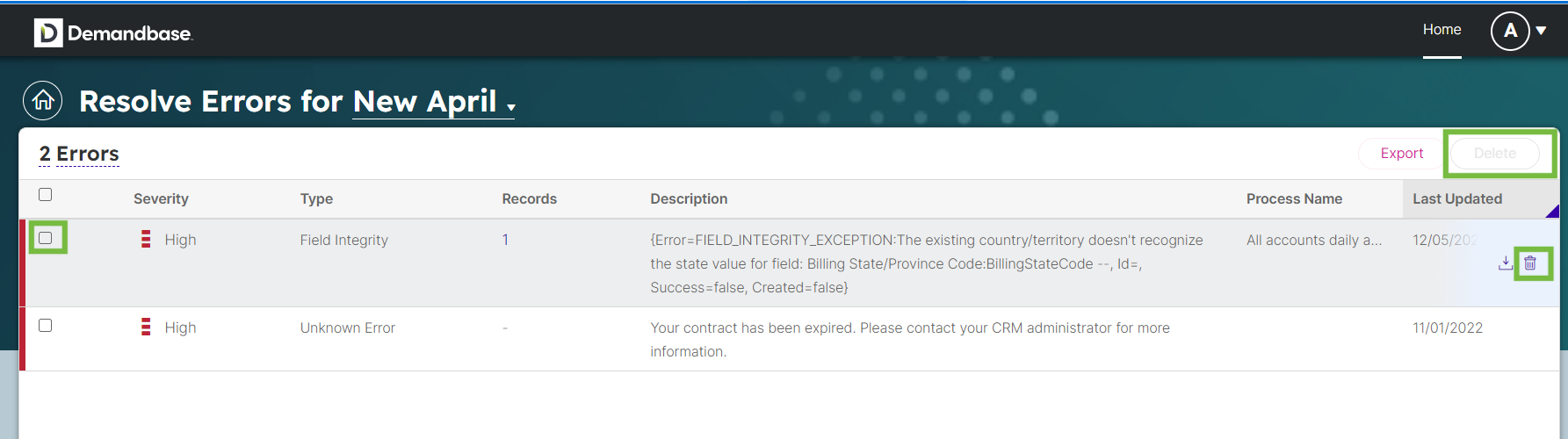This screenshot has width=1568, height=439.
Task: Click the Export button
Action: 1401,154
